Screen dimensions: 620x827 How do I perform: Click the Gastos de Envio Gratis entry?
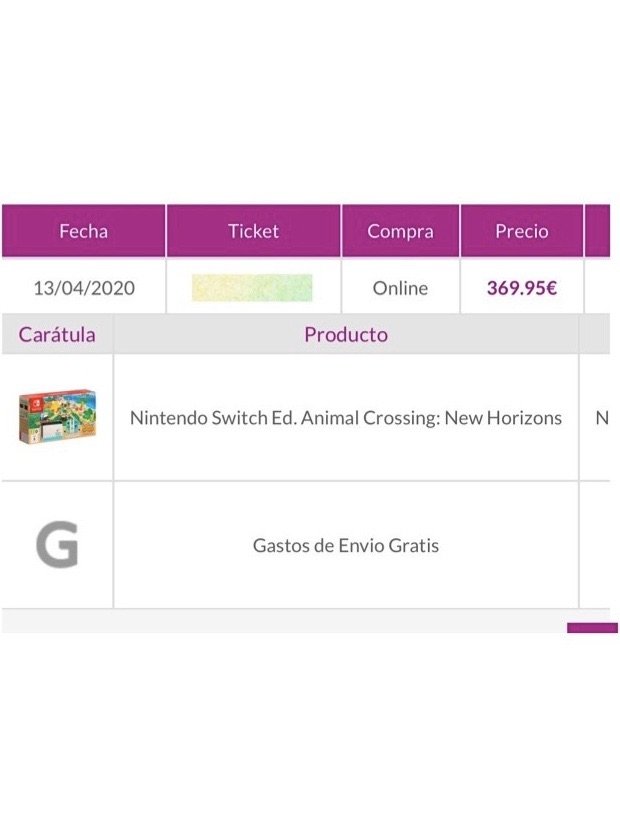(x=346, y=545)
